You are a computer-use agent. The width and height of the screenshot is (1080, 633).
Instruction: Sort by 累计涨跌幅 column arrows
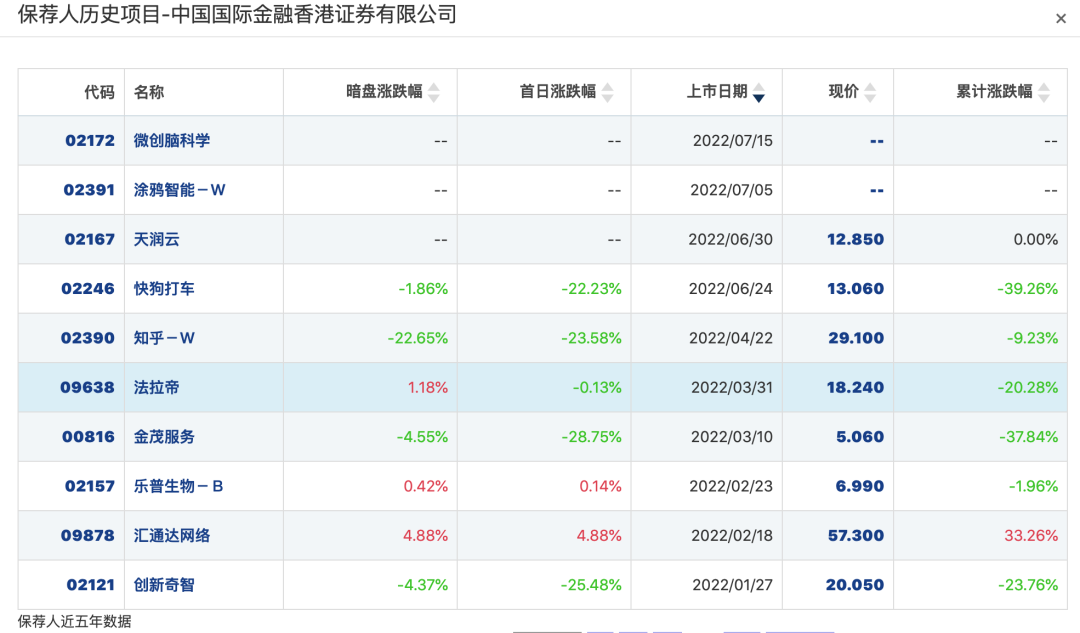point(1044,92)
